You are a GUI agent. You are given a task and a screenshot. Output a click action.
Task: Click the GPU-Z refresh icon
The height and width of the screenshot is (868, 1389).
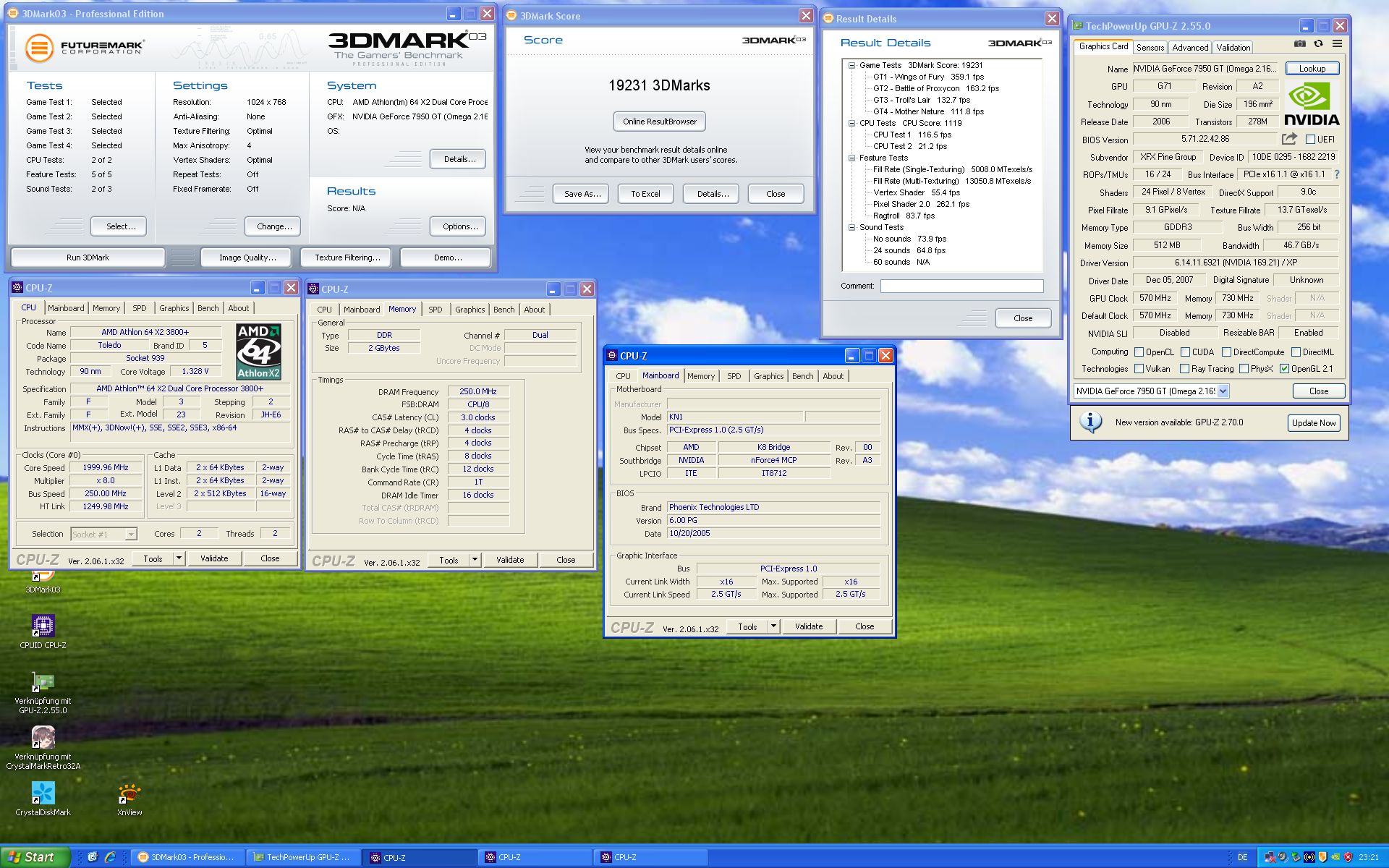pos(1318,44)
